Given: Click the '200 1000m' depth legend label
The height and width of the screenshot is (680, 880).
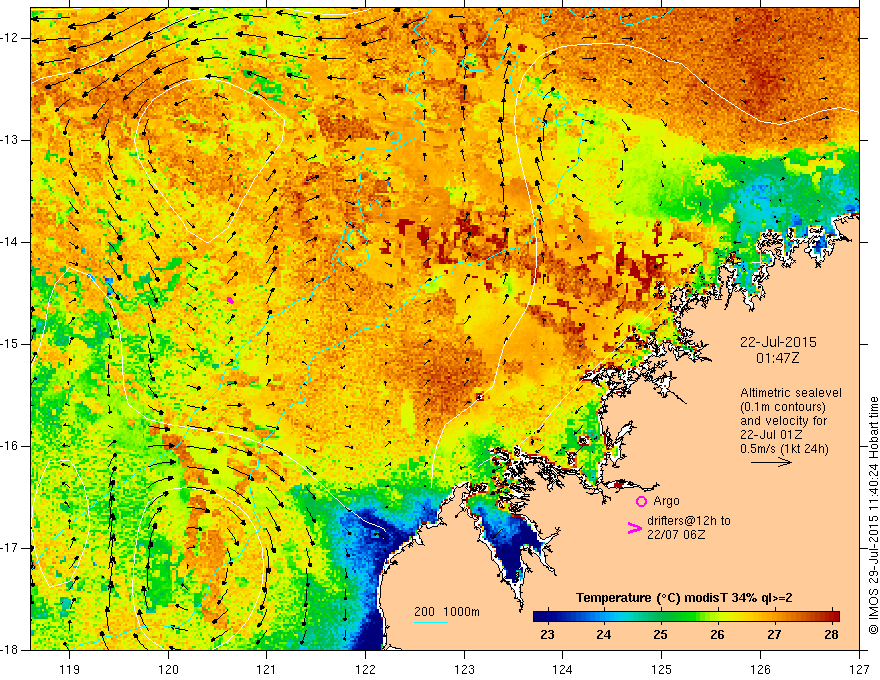Looking at the screenshot, I should click(447, 612).
